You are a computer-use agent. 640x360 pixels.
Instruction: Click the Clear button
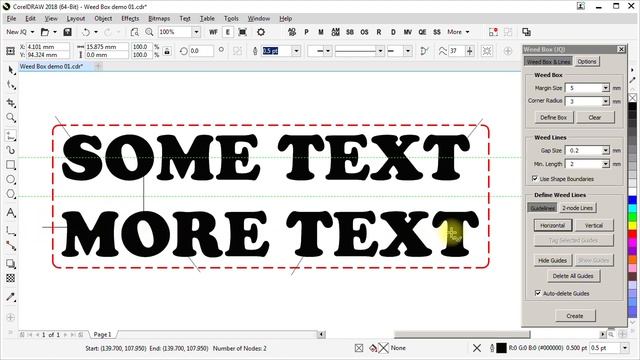[x=595, y=117]
